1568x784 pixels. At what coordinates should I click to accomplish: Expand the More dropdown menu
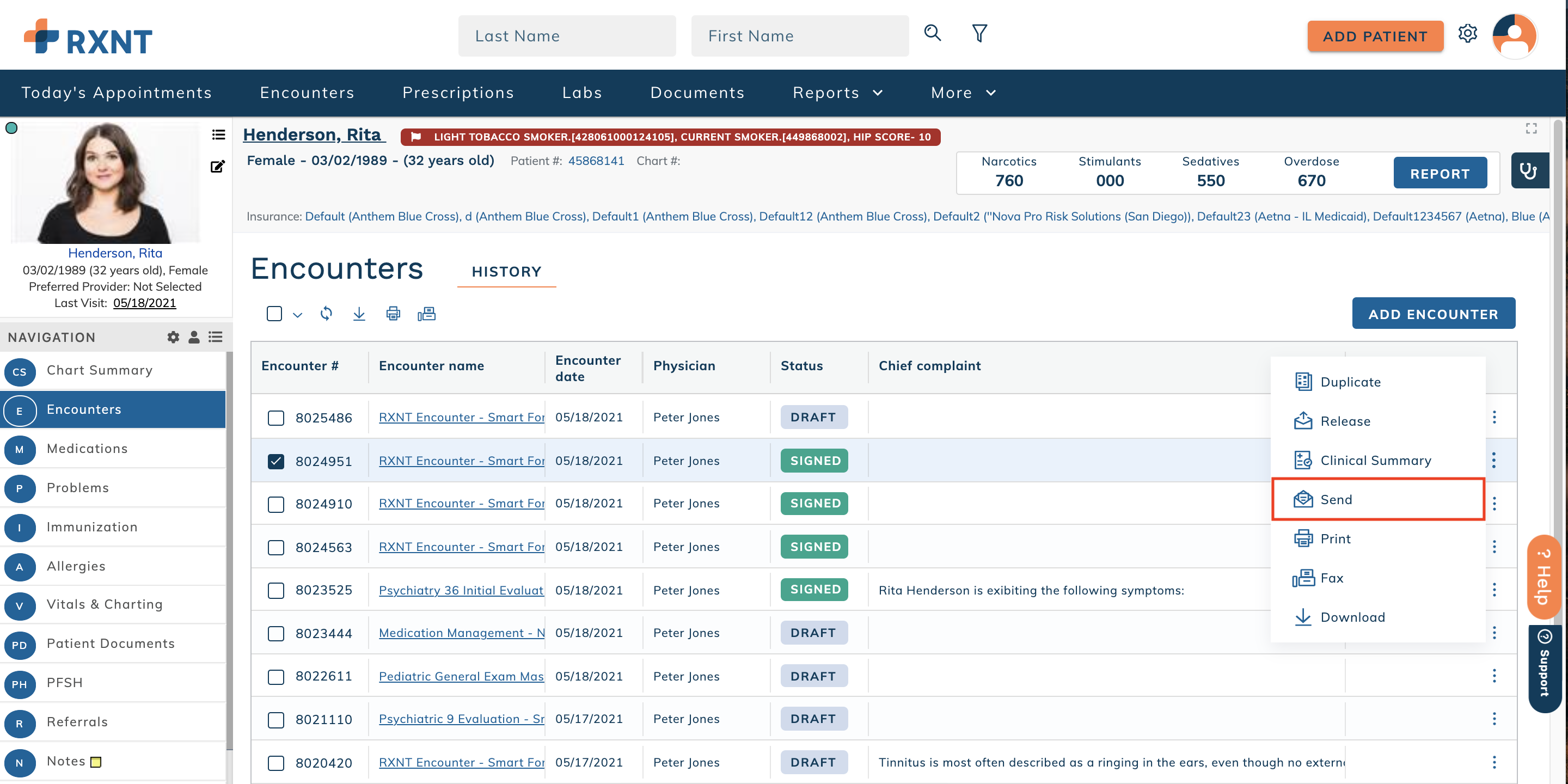coord(963,93)
